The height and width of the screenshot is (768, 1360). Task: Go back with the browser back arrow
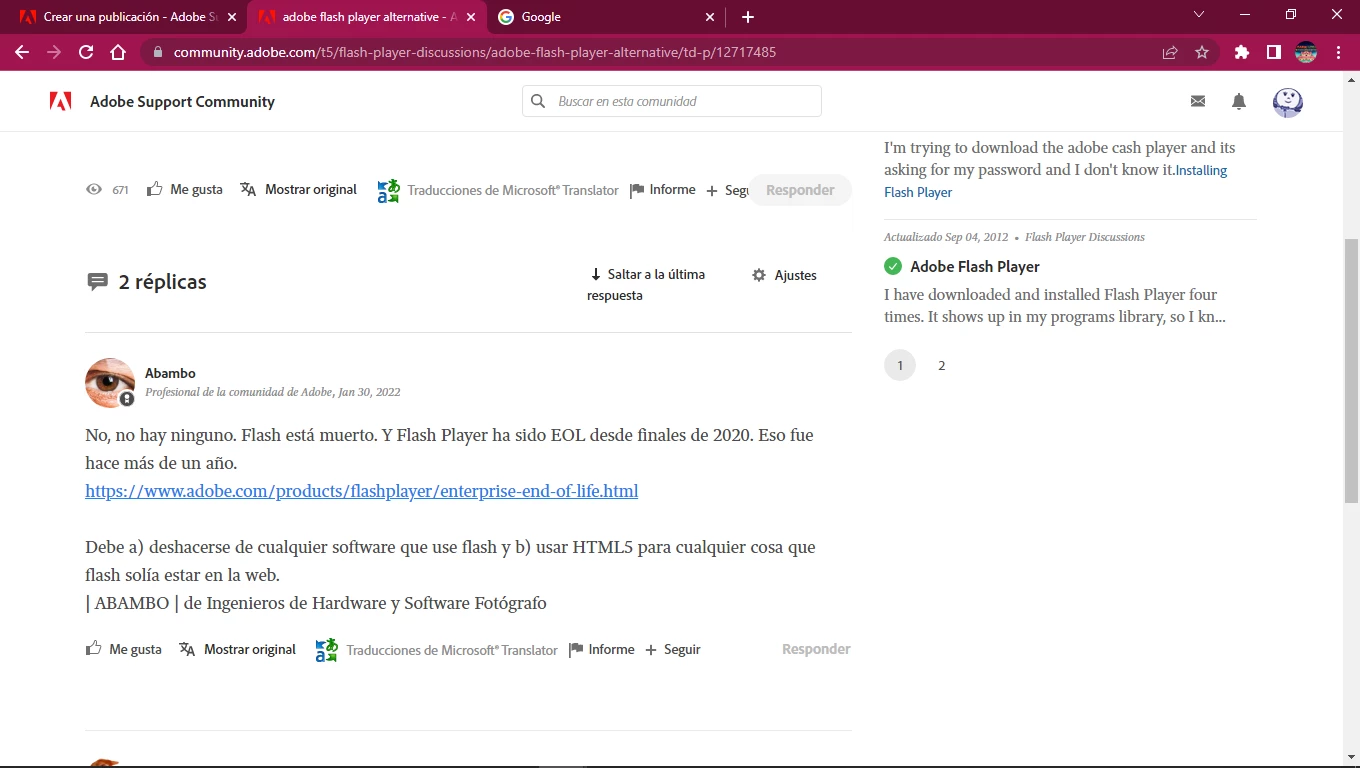tap(22, 52)
